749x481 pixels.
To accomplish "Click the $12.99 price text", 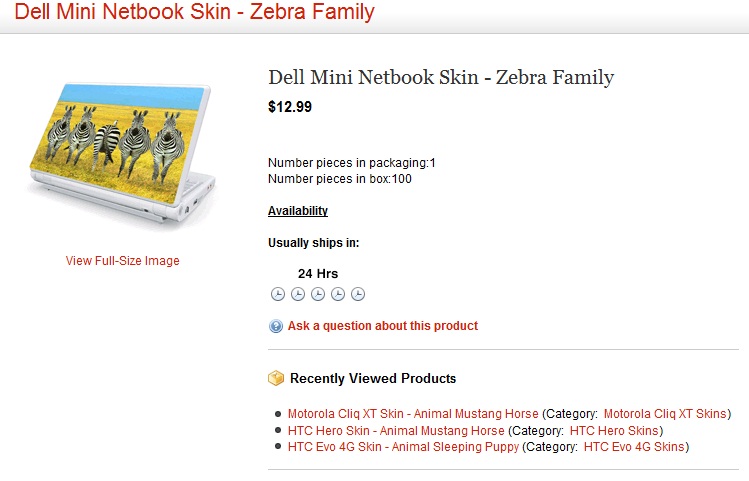I will (x=290, y=107).
